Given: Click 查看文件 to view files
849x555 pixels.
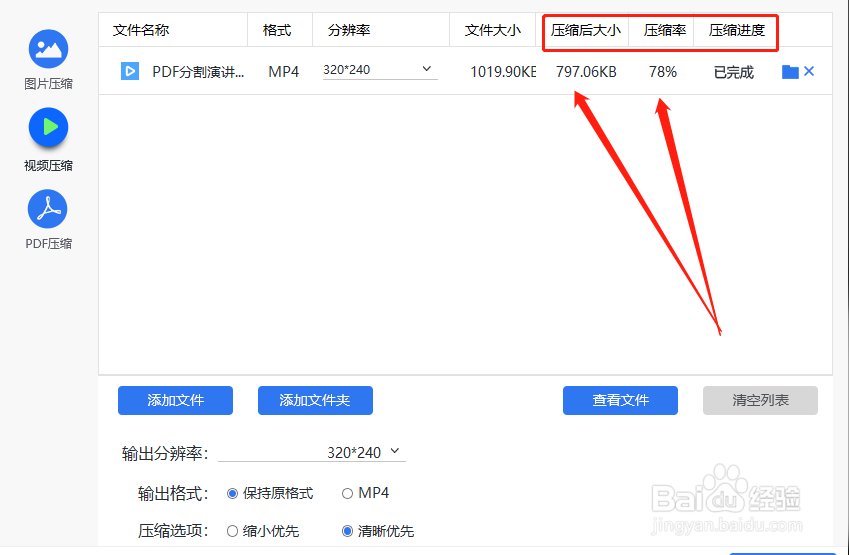Looking at the screenshot, I should coord(621,400).
